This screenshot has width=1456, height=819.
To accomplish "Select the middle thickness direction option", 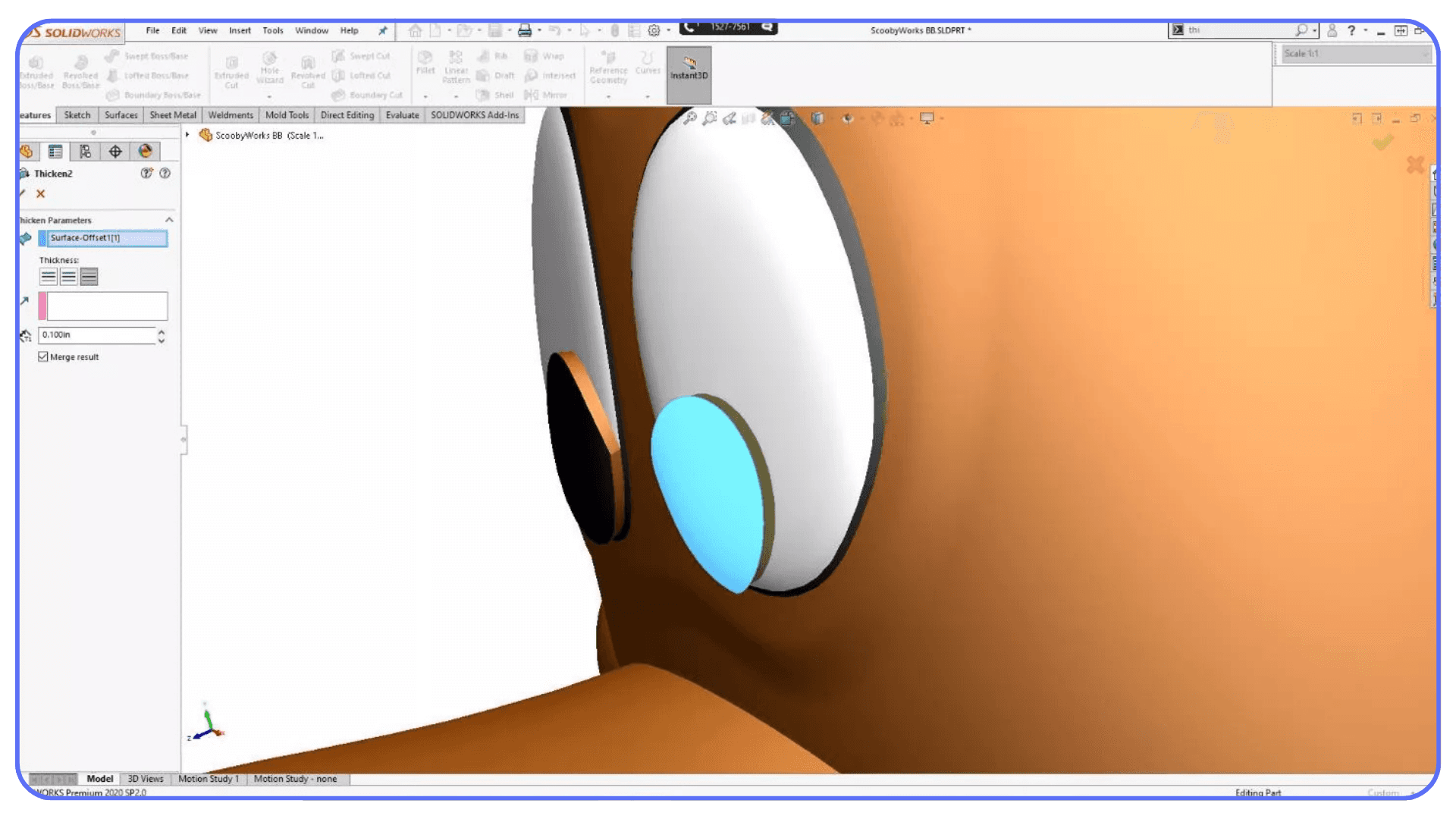I will [x=69, y=276].
